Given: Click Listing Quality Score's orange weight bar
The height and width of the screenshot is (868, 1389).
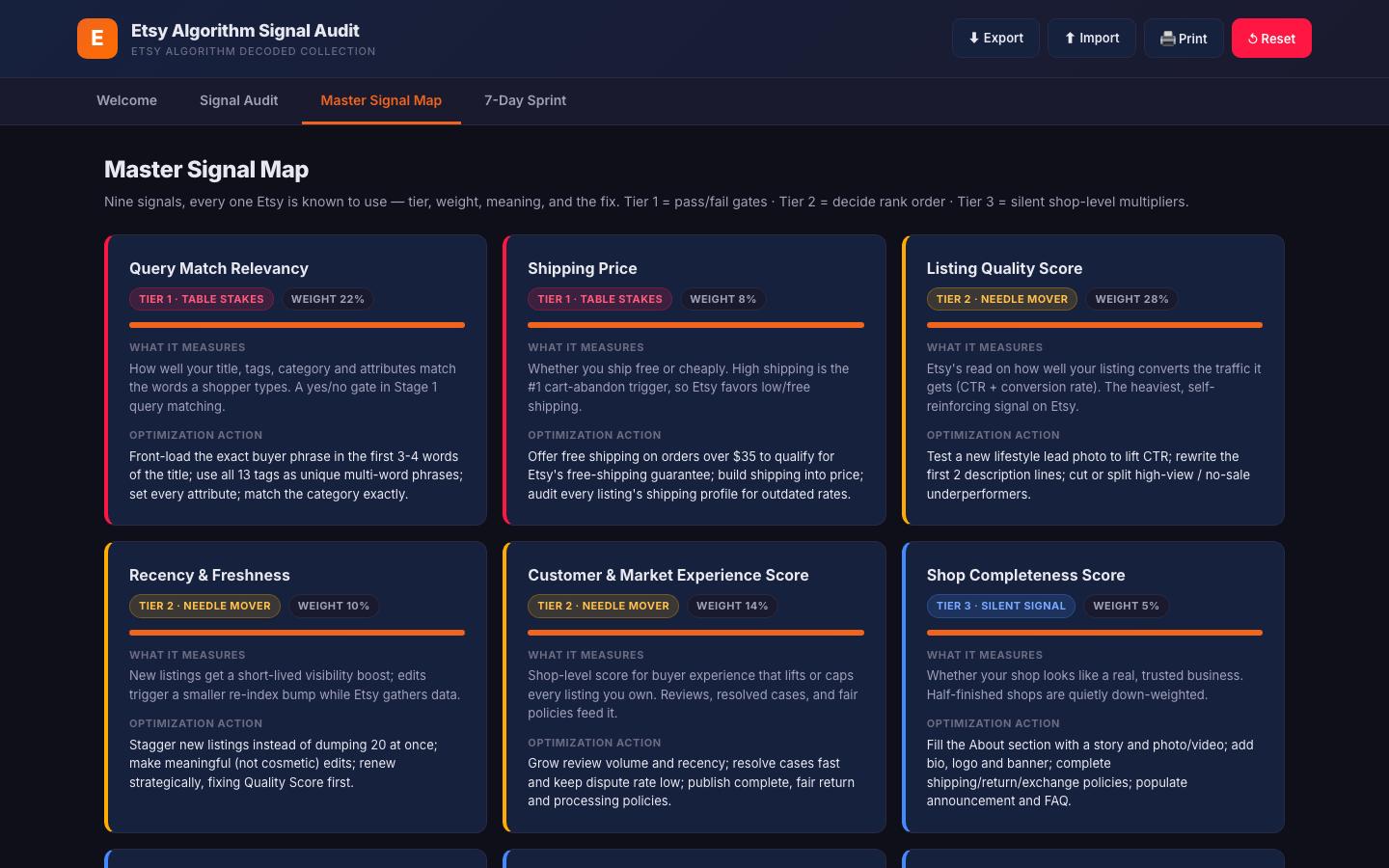Looking at the screenshot, I should point(1095,325).
